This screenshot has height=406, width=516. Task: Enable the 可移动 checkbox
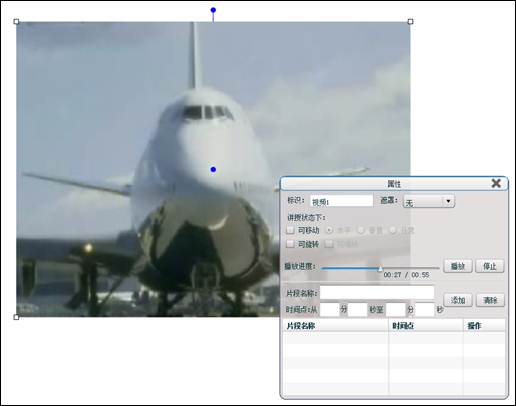[x=290, y=230]
